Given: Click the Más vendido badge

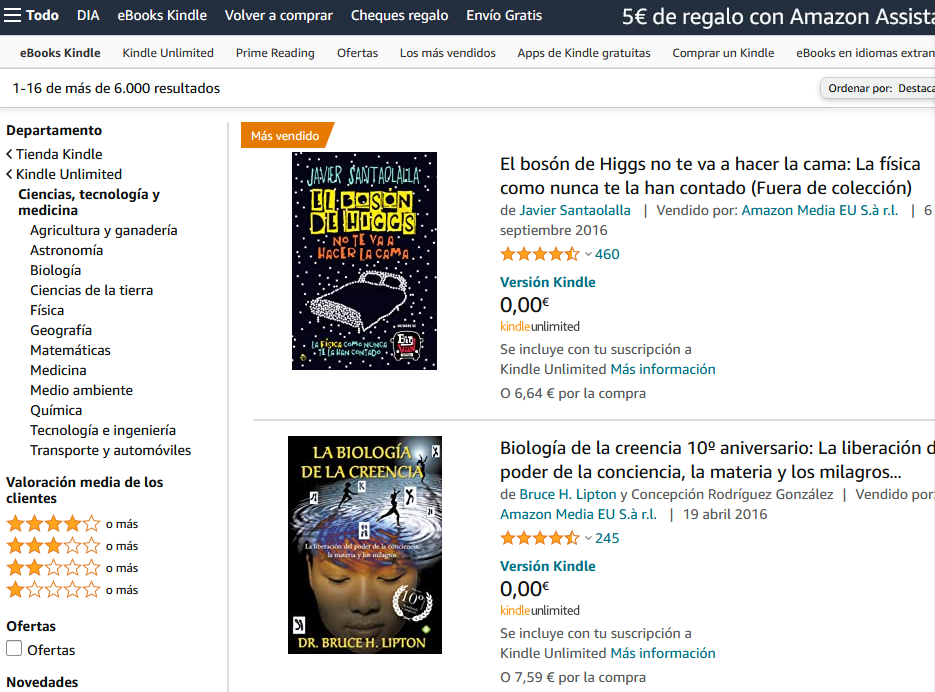Looking at the screenshot, I should click(x=285, y=135).
